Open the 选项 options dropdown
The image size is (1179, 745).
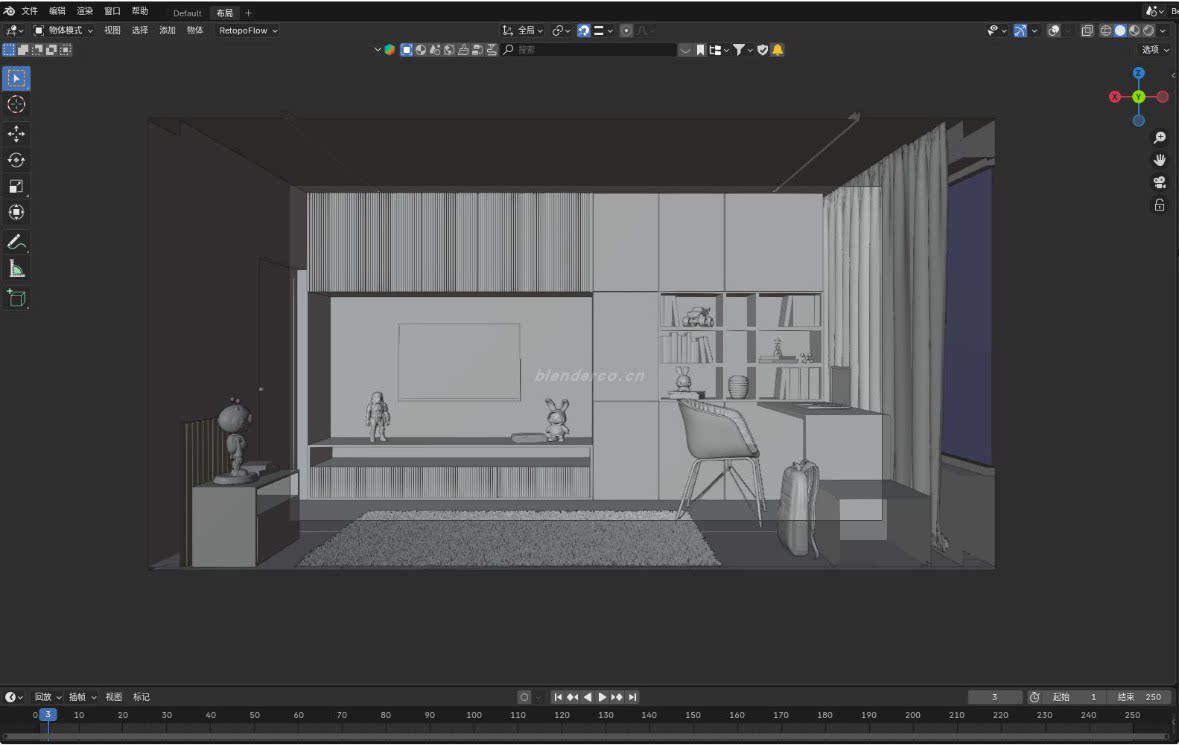1156,50
